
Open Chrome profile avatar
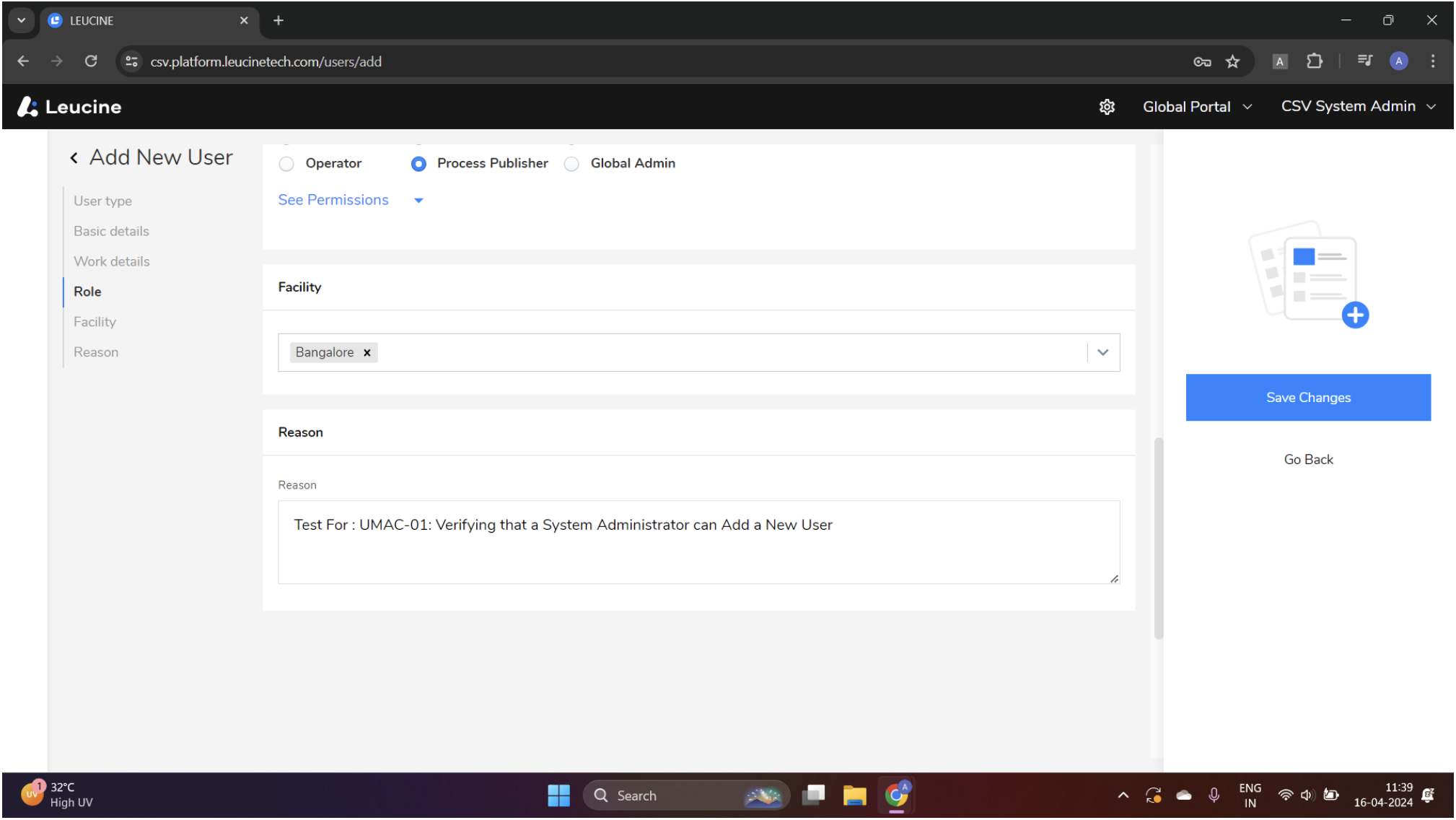tap(1398, 61)
